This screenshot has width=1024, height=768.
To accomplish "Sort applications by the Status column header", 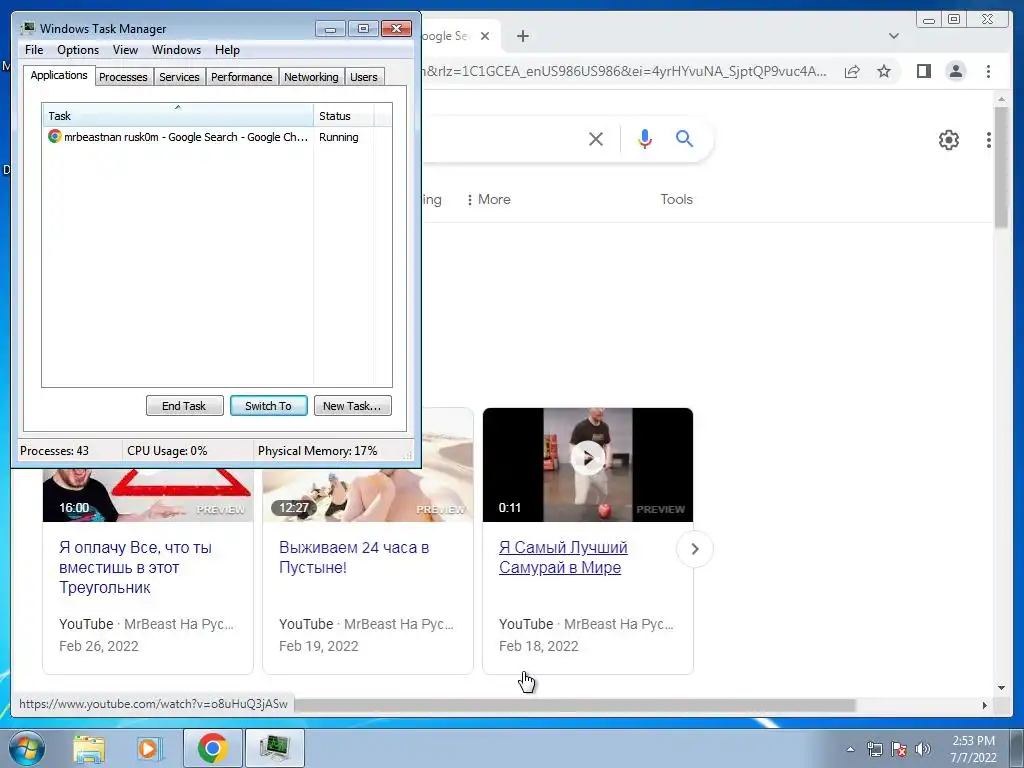I will [343, 116].
